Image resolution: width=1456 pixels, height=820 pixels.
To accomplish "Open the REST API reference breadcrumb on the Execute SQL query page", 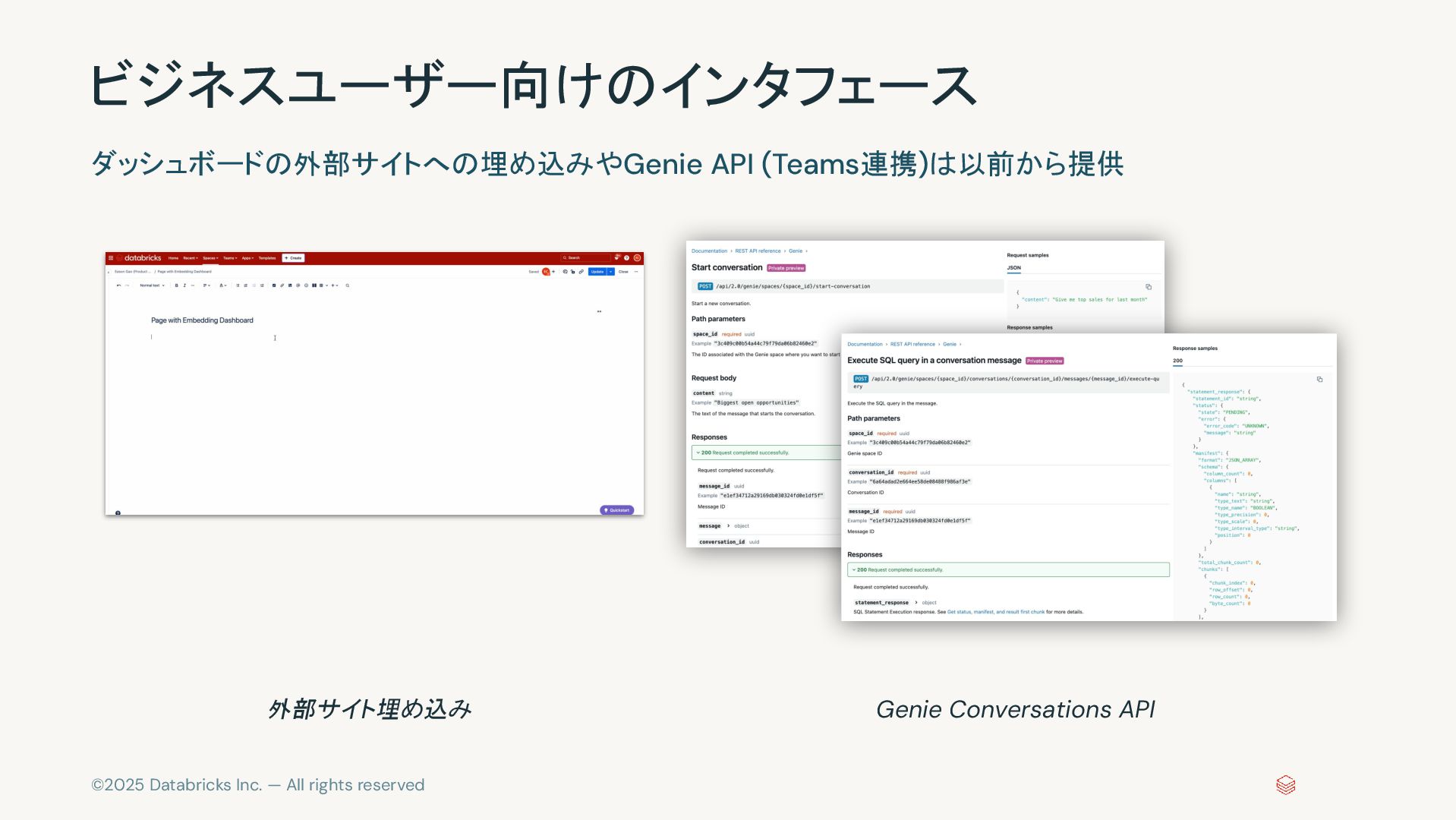I will 913,345.
